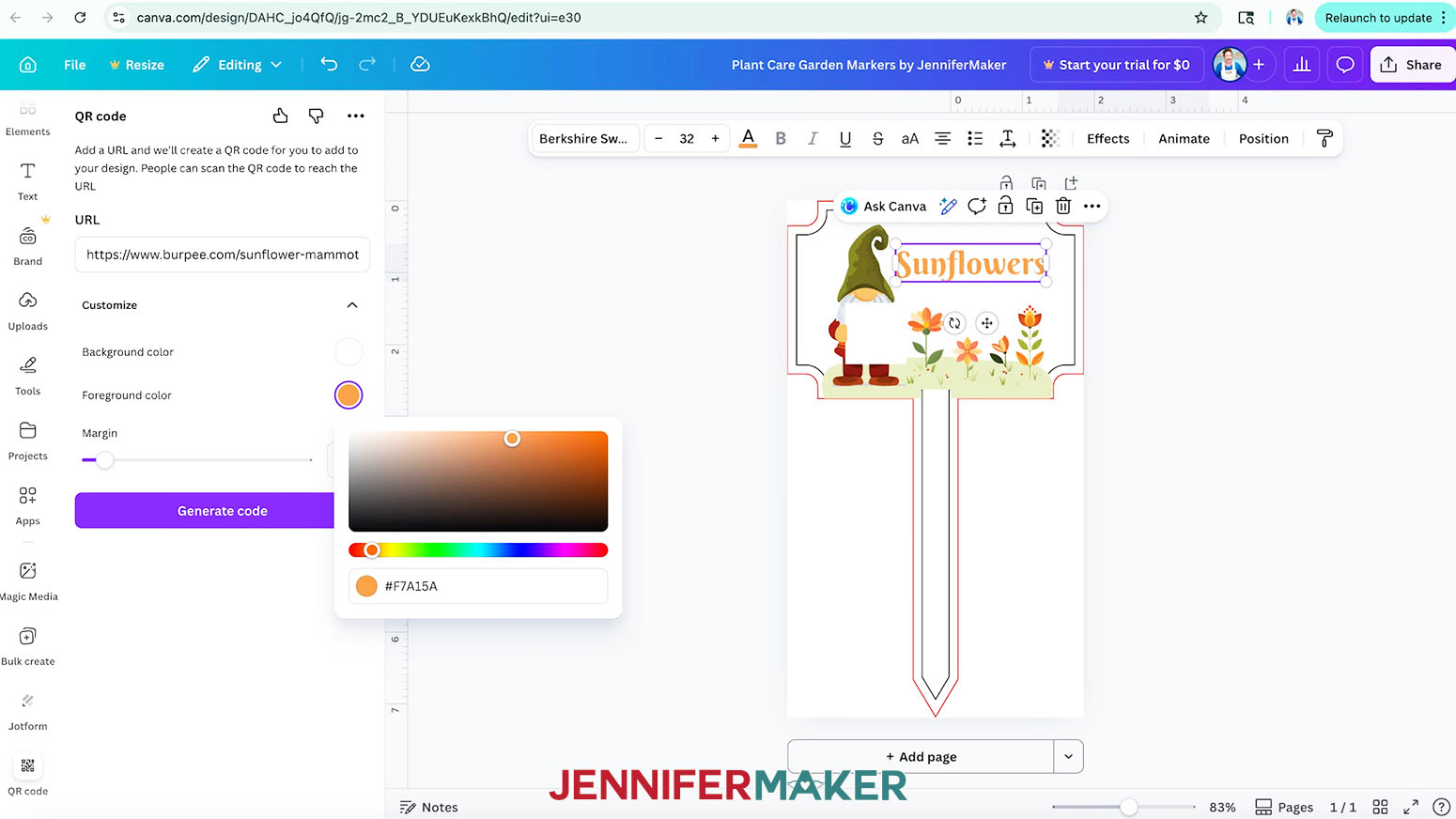Viewport: 1456px width, 819px height.
Task: Duplicate selected element in floating toolbar
Action: point(1034,206)
